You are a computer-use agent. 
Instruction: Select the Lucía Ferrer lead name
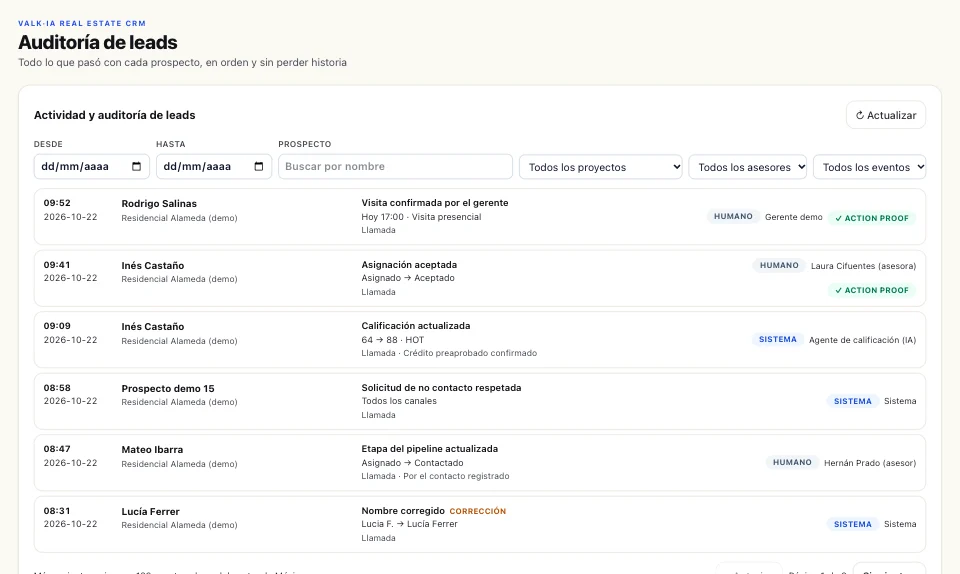click(x=151, y=512)
